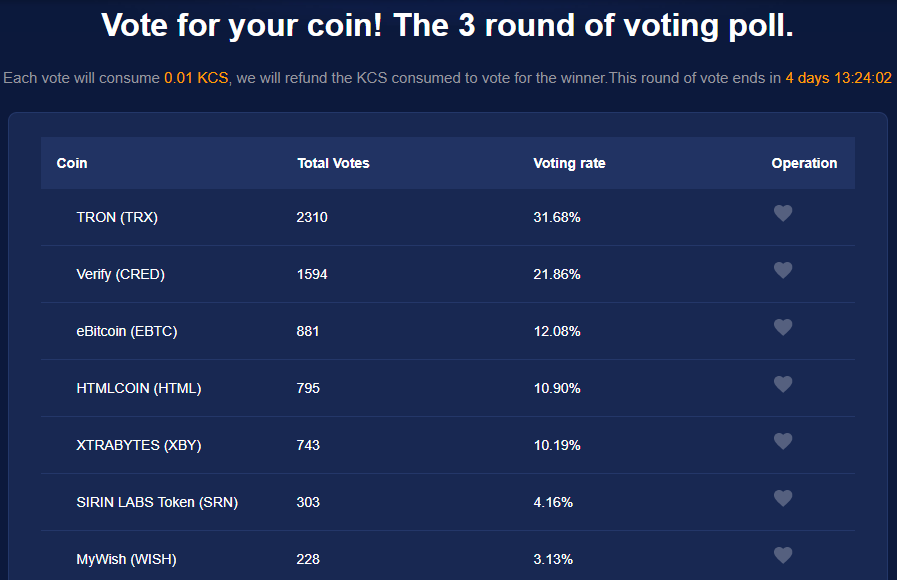Image resolution: width=897 pixels, height=580 pixels.
Task: Click the SIRIN LABS Token (SRN) name
Action: [x=157, y=502]
